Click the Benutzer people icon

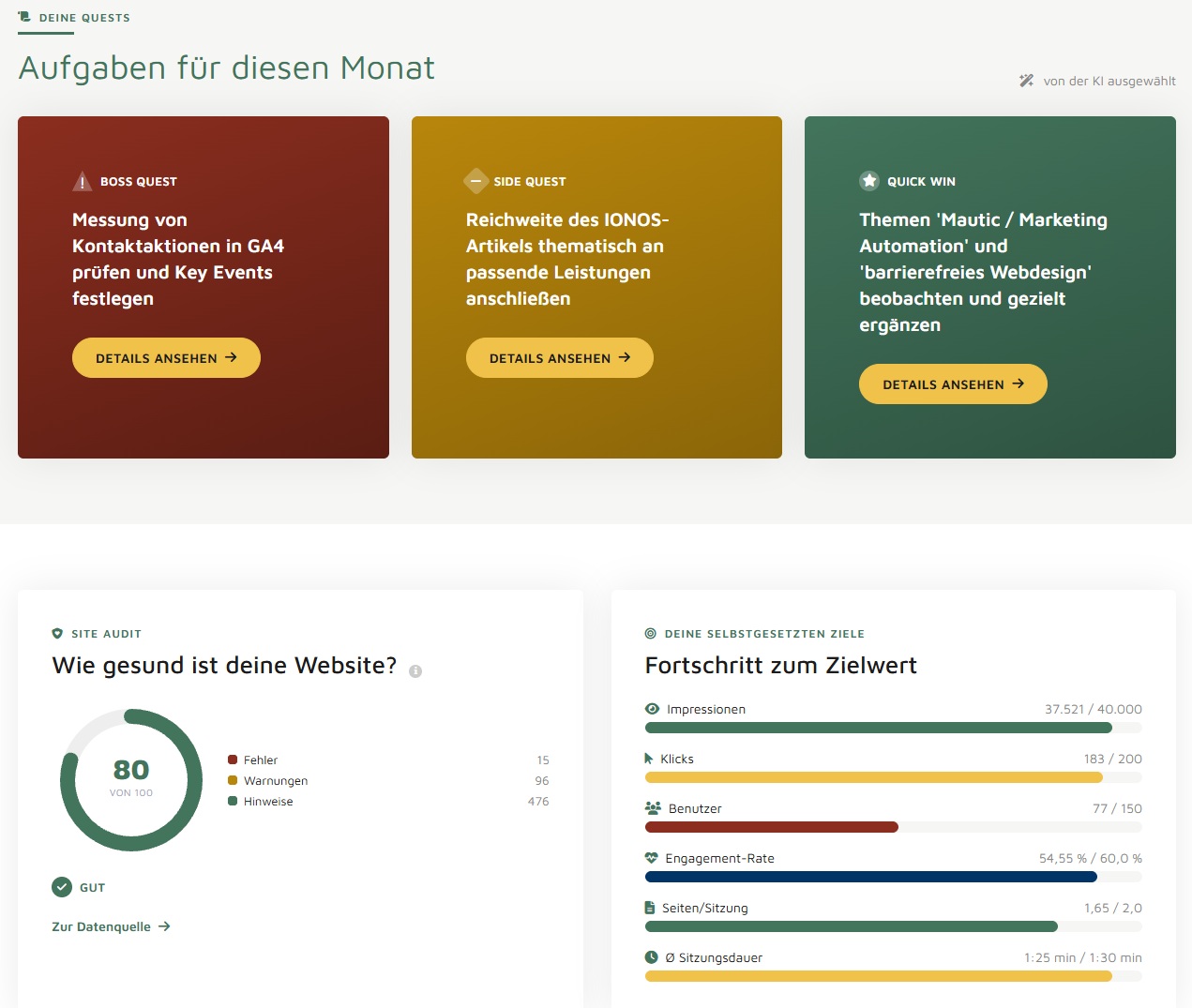tap(653, 808)
